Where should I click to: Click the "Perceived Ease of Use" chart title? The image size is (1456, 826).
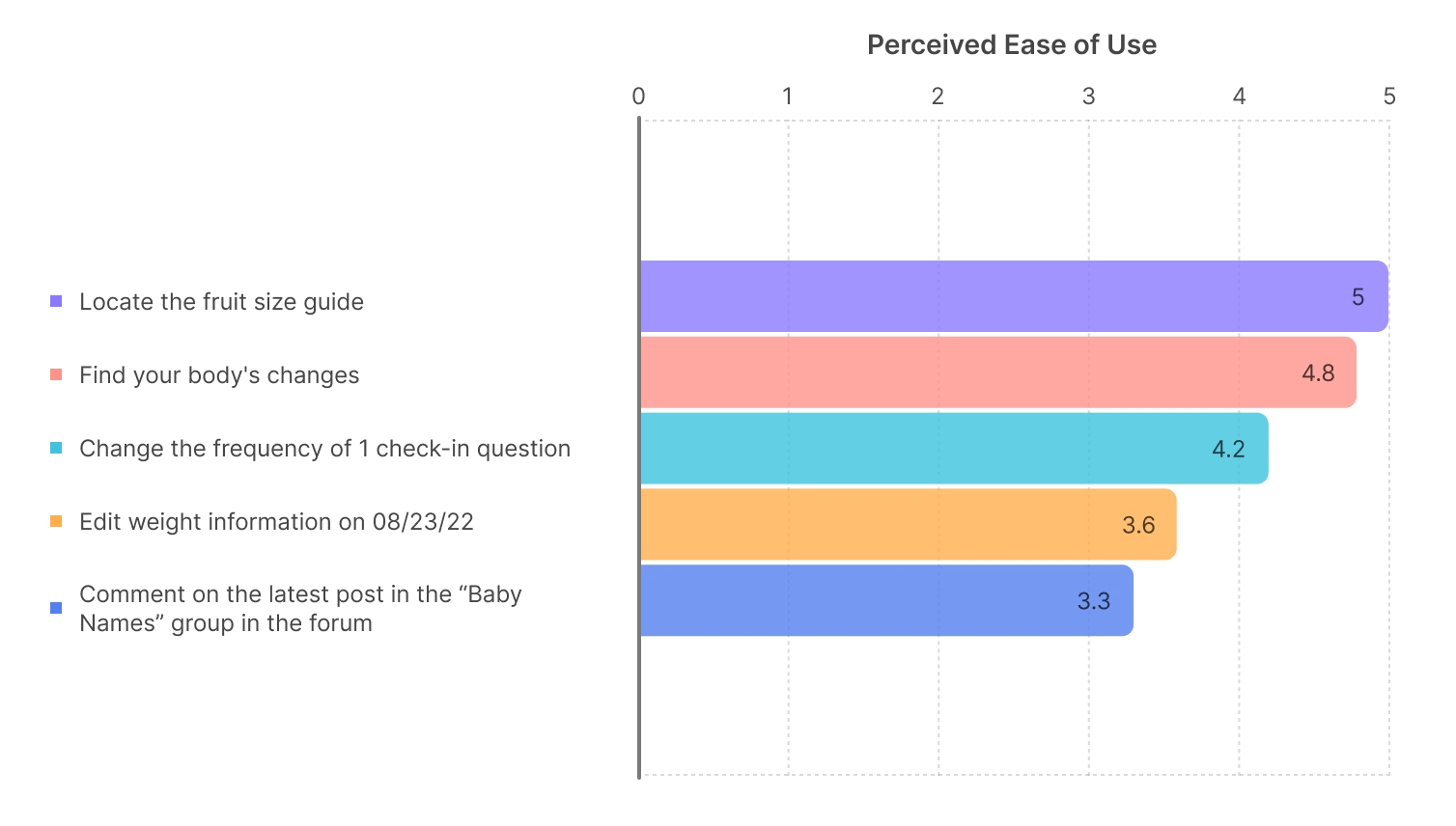1011,44
